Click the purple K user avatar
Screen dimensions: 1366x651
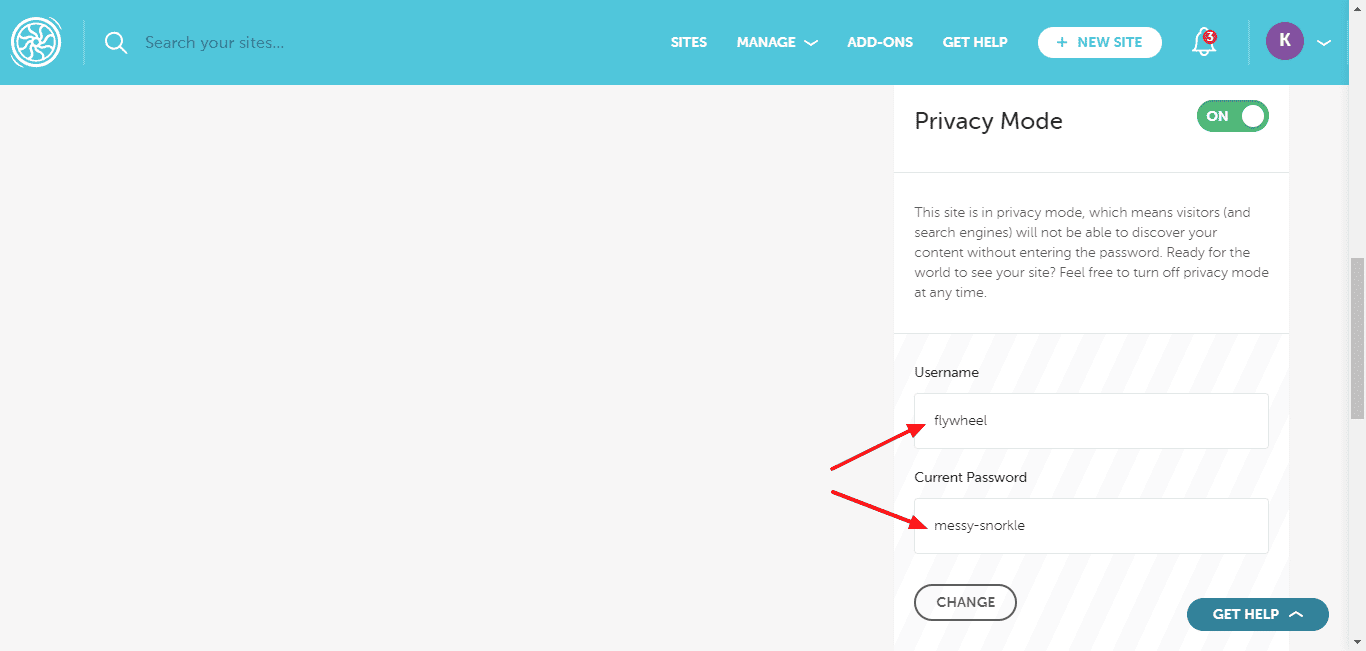(x=1284, y=42)
